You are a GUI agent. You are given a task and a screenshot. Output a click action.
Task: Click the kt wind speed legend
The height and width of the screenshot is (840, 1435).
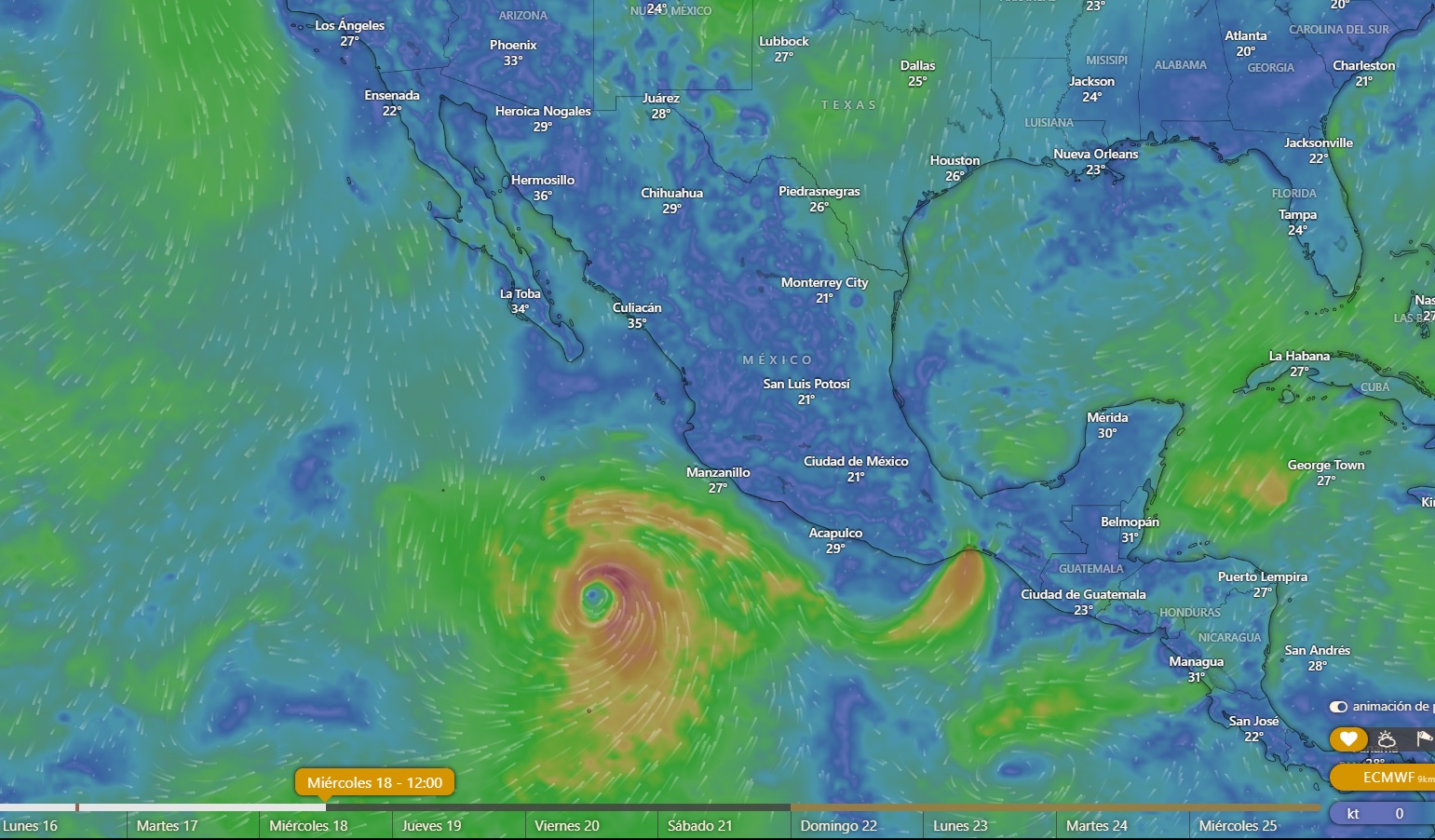tap(1383, 813)
